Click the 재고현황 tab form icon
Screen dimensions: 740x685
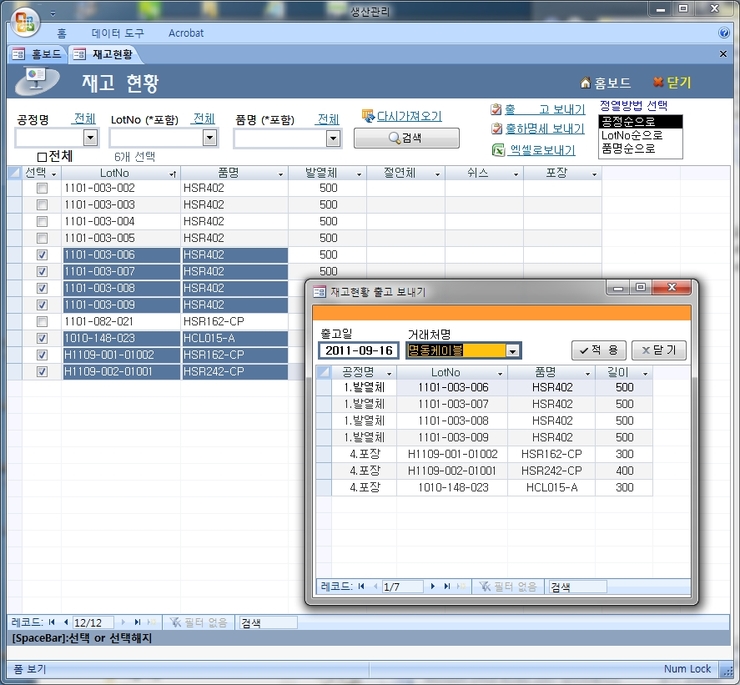(x=79, y=54)
